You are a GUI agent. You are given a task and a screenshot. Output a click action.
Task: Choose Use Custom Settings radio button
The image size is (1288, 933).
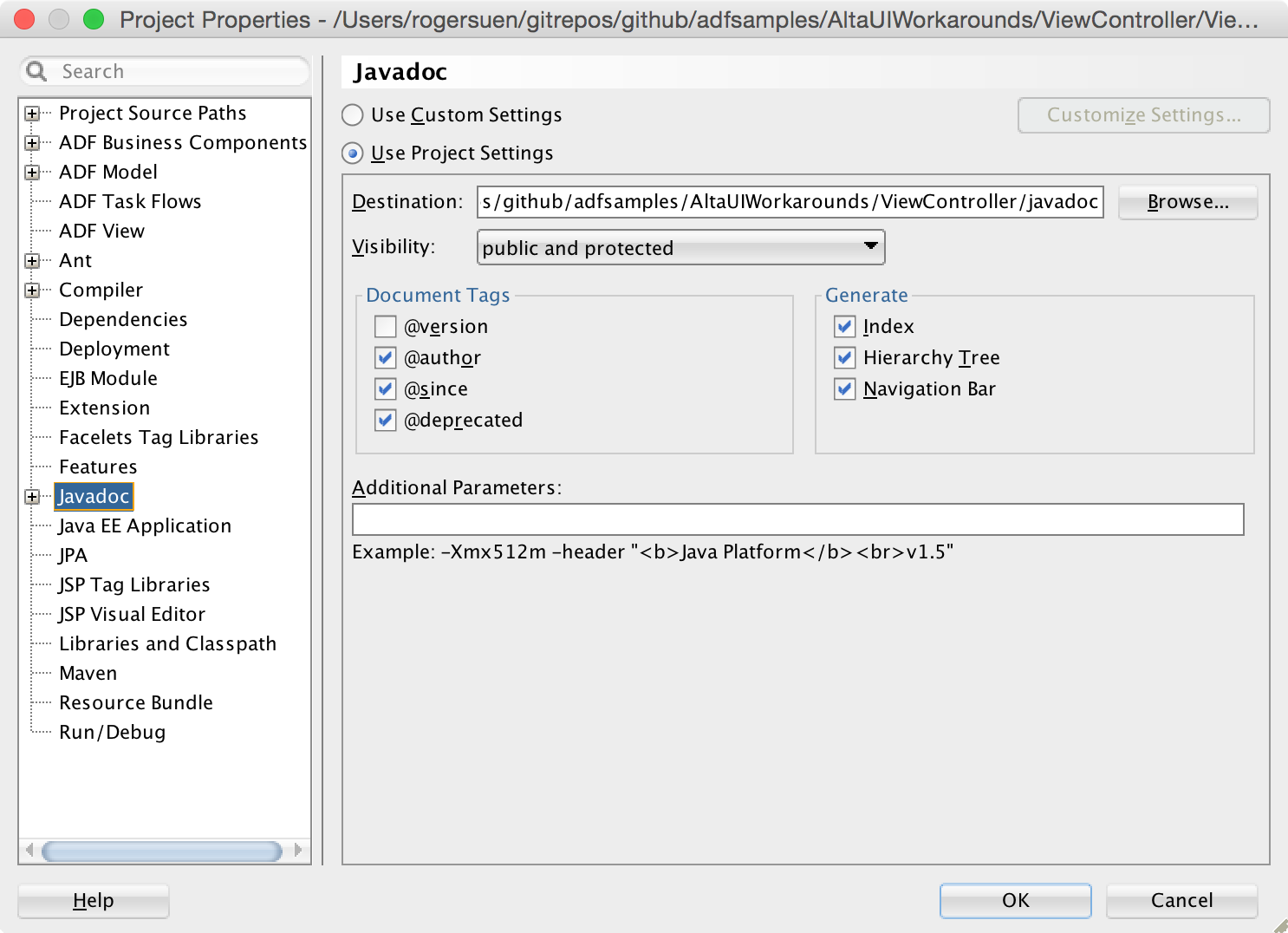tap(353, 115)
